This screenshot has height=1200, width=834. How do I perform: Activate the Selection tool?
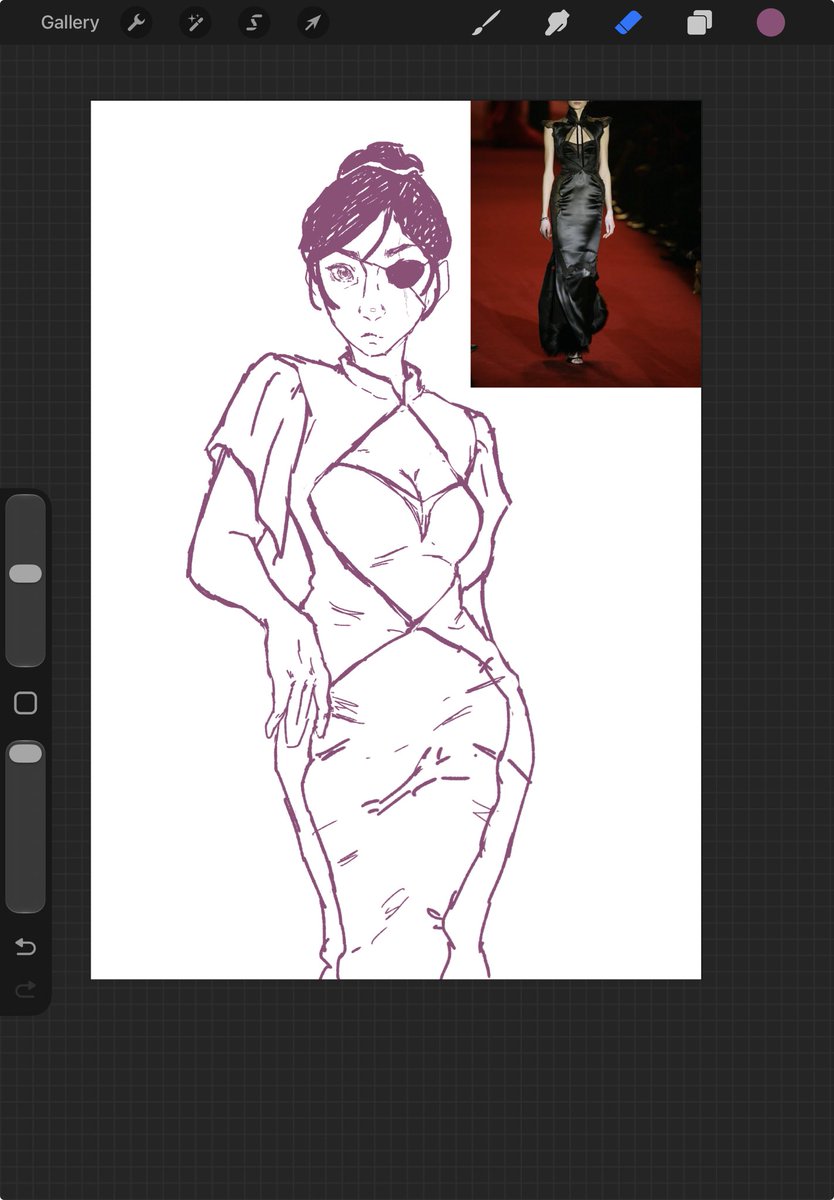[x=254, y=22]
